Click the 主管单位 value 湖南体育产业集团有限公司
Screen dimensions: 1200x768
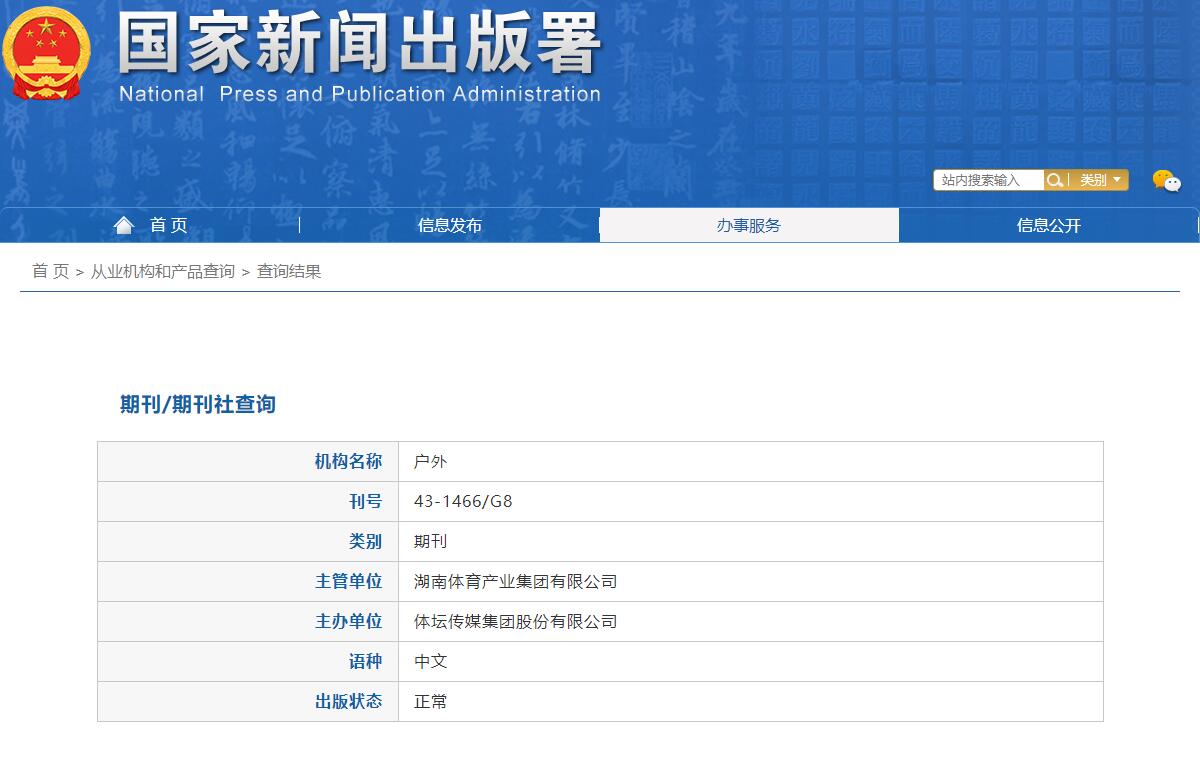[515, 581]
